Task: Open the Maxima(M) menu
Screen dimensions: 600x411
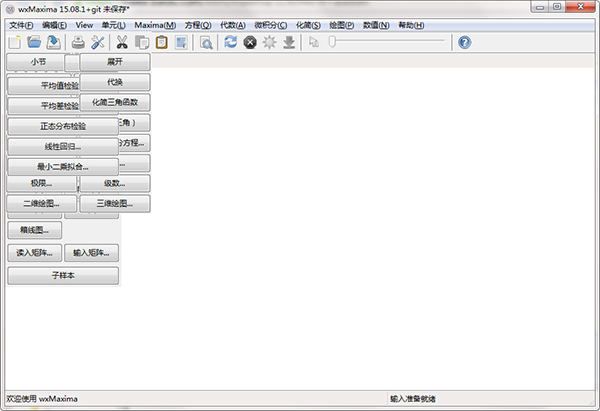Action: 155,25
